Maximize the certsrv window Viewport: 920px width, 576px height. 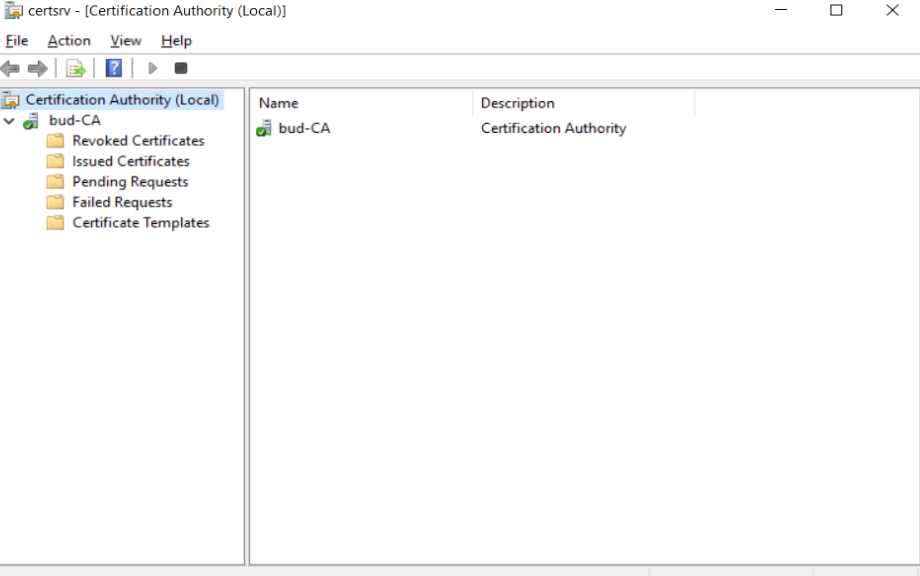coord(836,10)
